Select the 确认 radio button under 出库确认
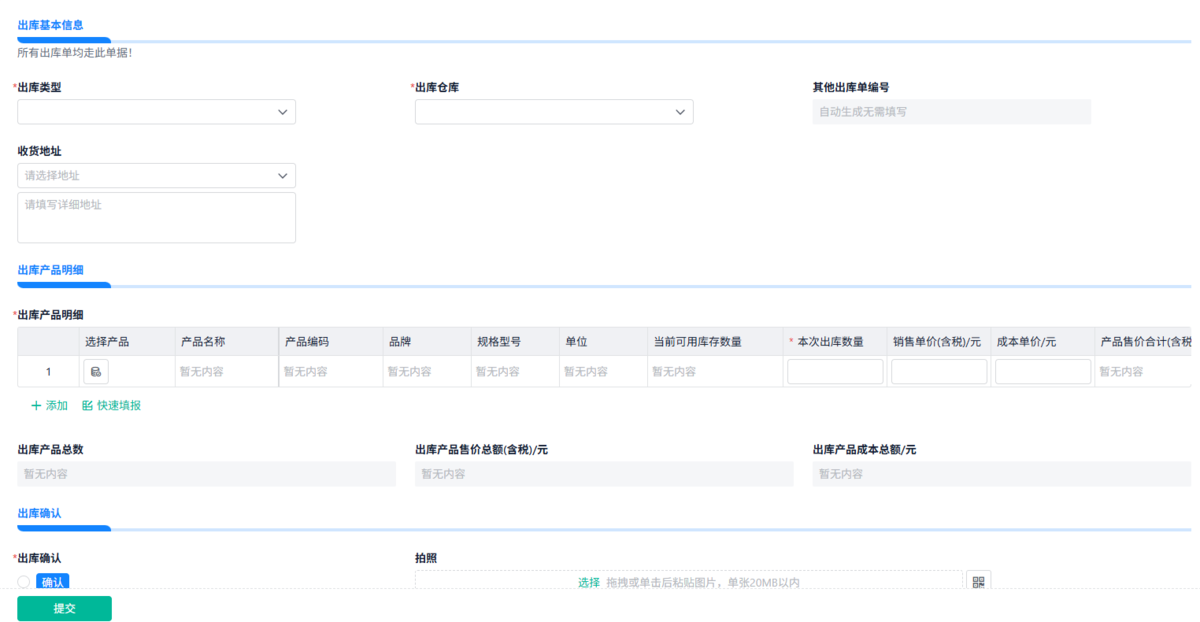 [x=24, y=582]
